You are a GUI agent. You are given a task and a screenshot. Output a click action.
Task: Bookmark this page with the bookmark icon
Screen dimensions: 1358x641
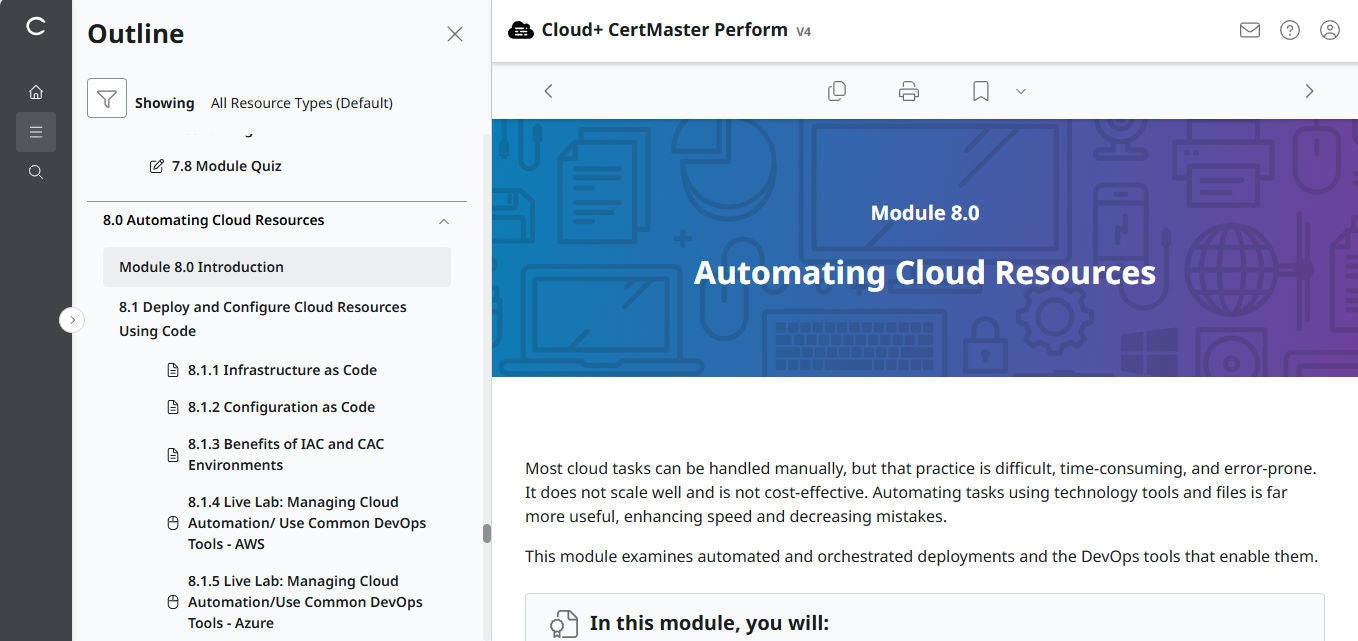pyautogui.click(x=979, y=90)
